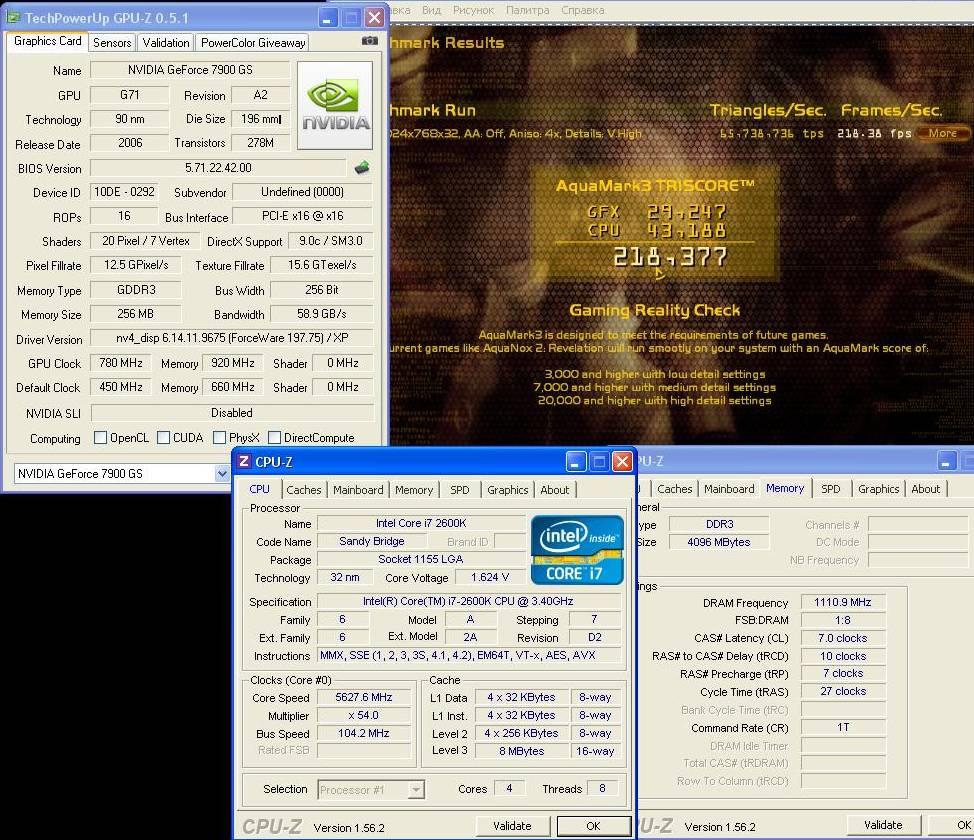This screenshot has height=840, width=974.
Task: Click the Specification field i7-2600K CPU @ 3.40GHz
Action: point(468,601)
